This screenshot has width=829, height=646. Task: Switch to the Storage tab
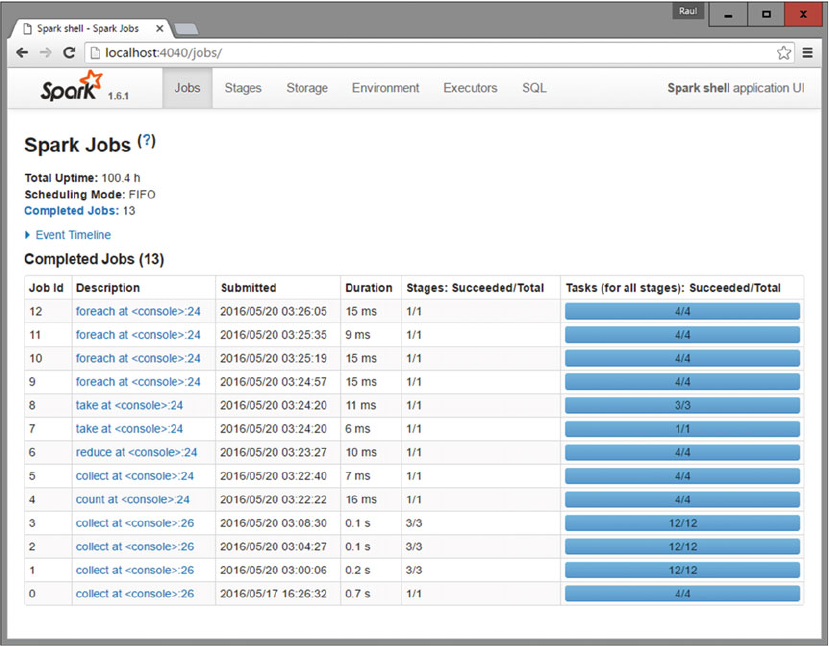pyautogui.click(x=307, y=88)
